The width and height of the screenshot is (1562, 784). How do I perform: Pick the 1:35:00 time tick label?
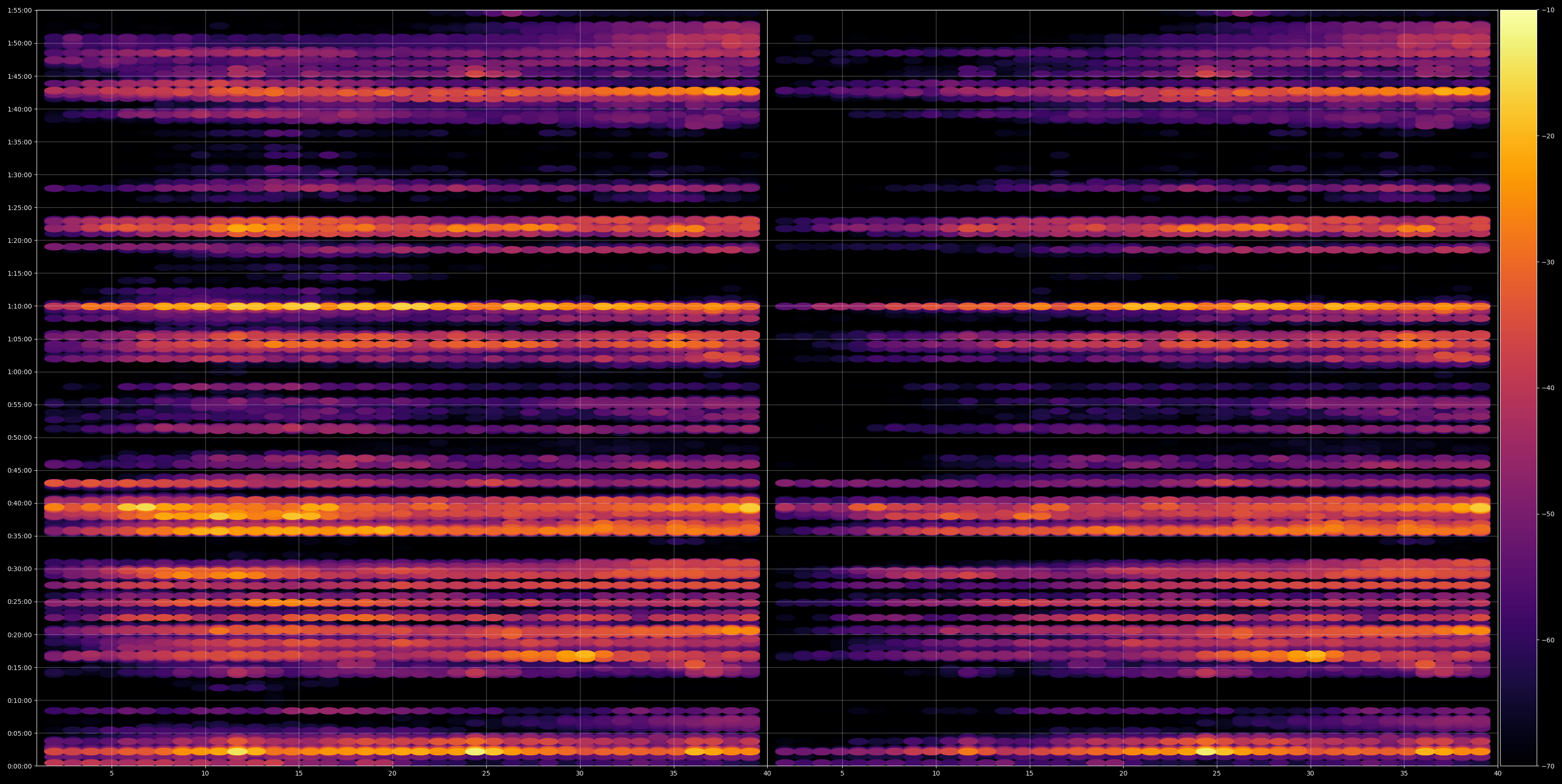tap(19, 142)
